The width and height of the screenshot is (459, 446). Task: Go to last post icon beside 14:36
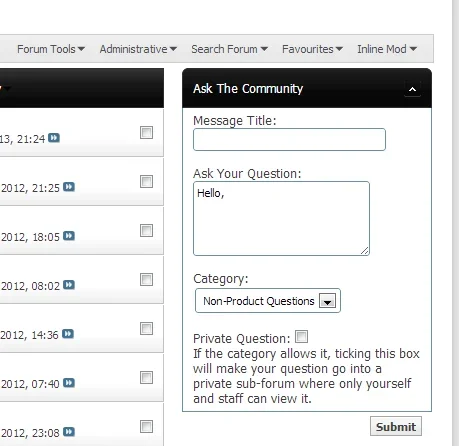click(x=68, y=334)
